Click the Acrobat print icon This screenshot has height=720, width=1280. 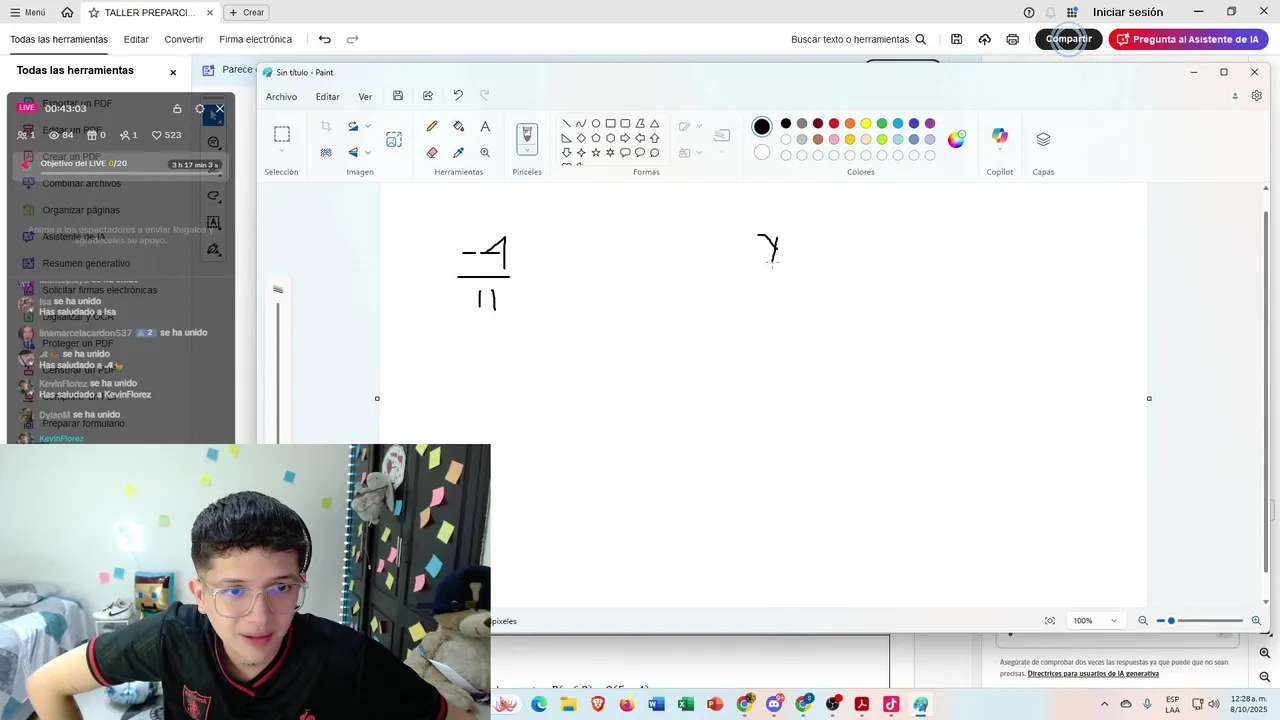point(1013,39)
